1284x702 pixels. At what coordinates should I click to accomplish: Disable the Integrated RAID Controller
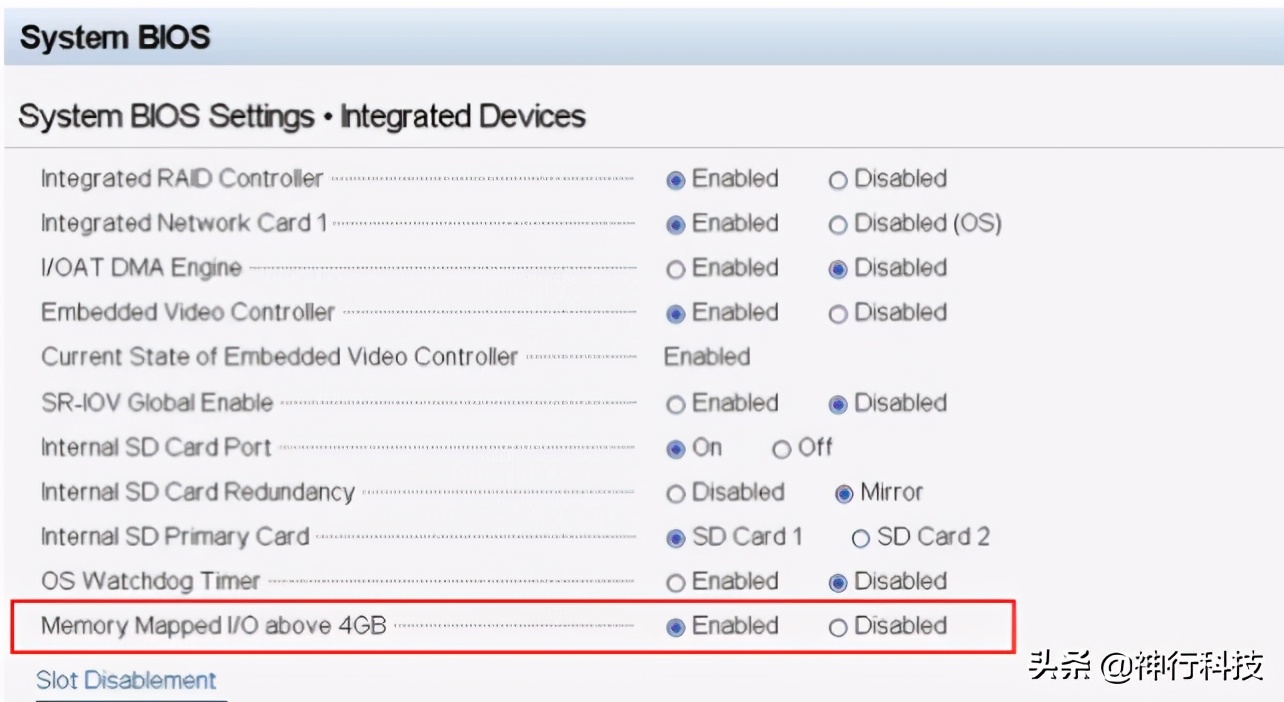pos(838,180)
